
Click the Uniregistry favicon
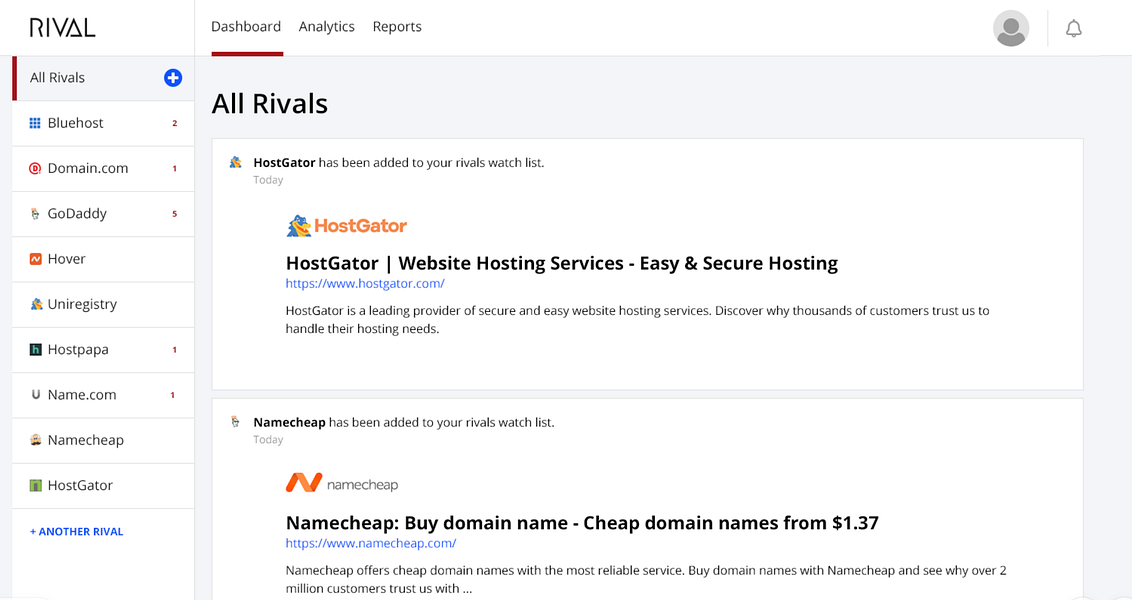coord(36,304)
